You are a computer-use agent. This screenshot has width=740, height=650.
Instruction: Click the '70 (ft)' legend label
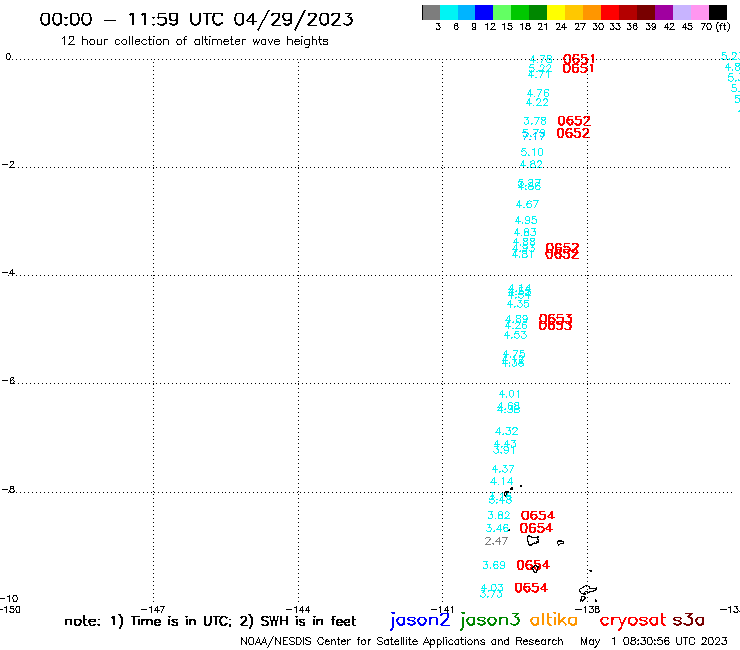tap(715, 26)
